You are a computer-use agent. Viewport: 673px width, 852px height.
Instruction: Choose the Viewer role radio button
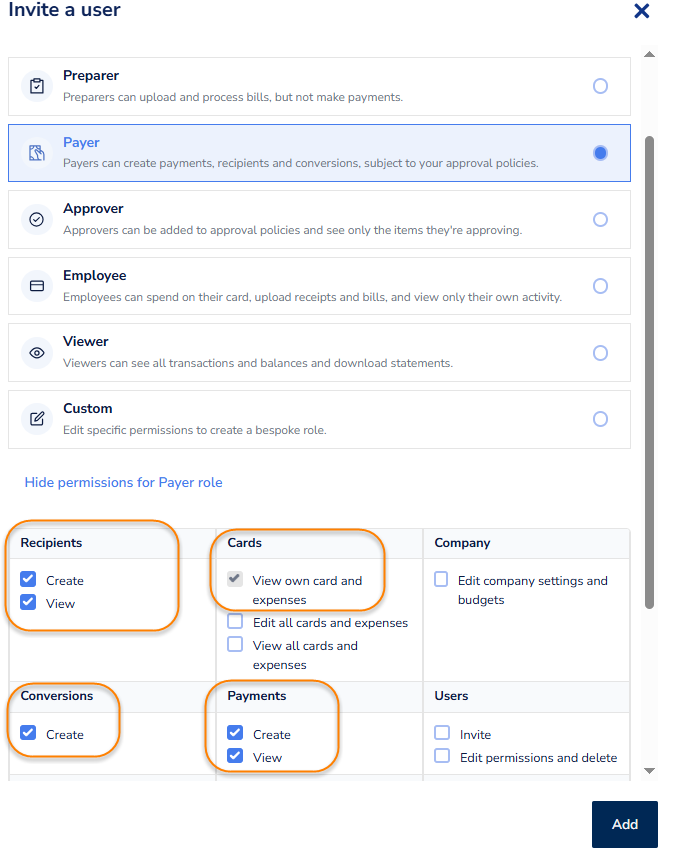pos(600,353)
